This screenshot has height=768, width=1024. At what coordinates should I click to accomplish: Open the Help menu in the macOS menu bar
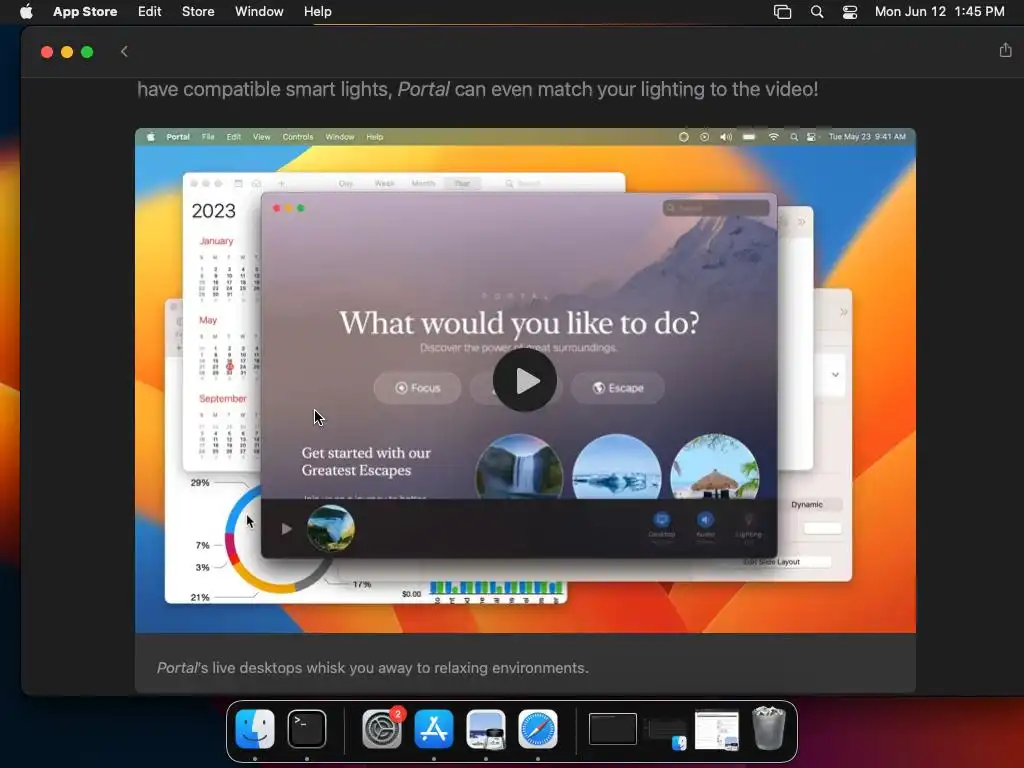317,11
